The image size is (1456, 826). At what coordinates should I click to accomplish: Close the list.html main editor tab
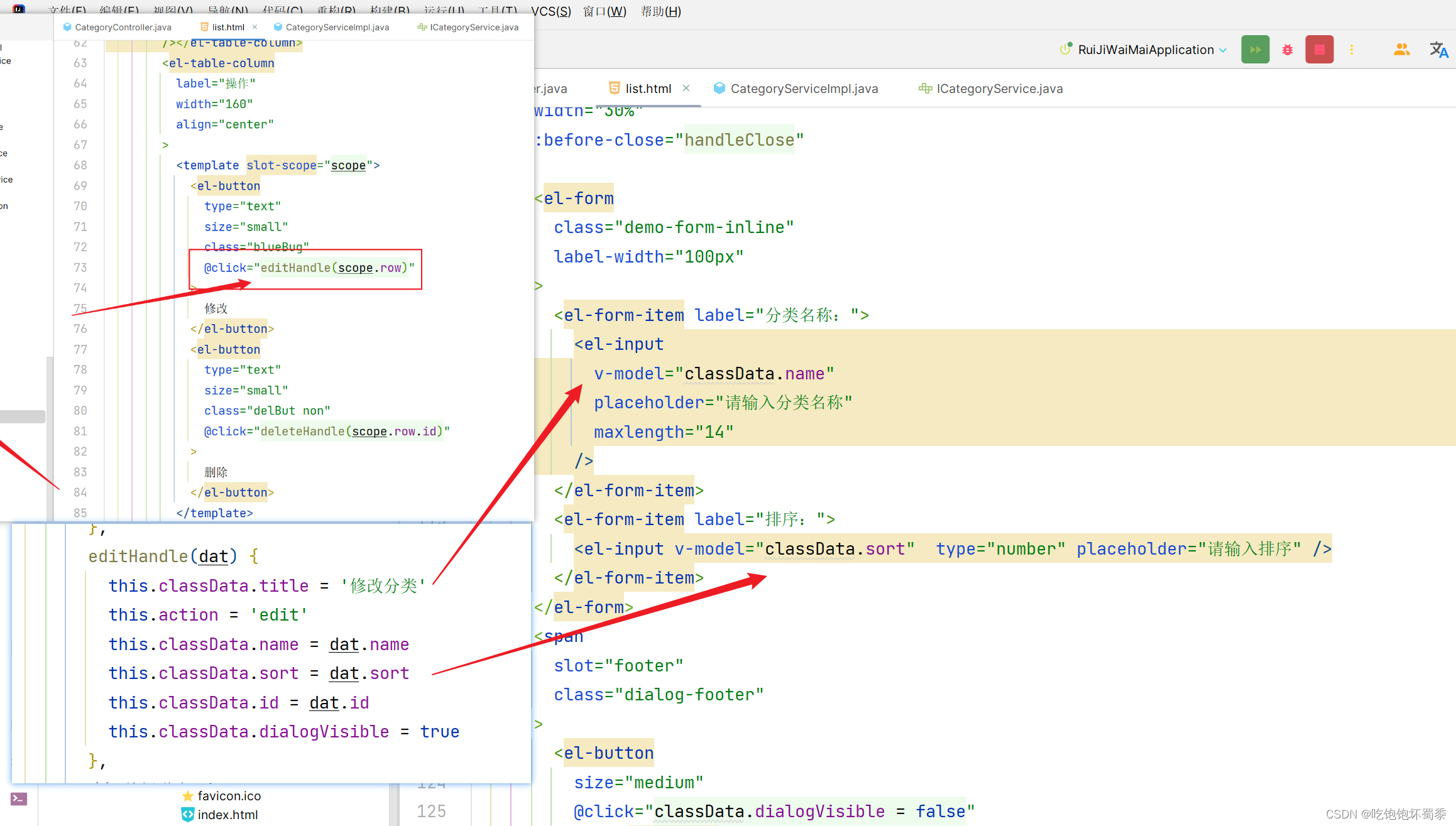coord(686,88)
